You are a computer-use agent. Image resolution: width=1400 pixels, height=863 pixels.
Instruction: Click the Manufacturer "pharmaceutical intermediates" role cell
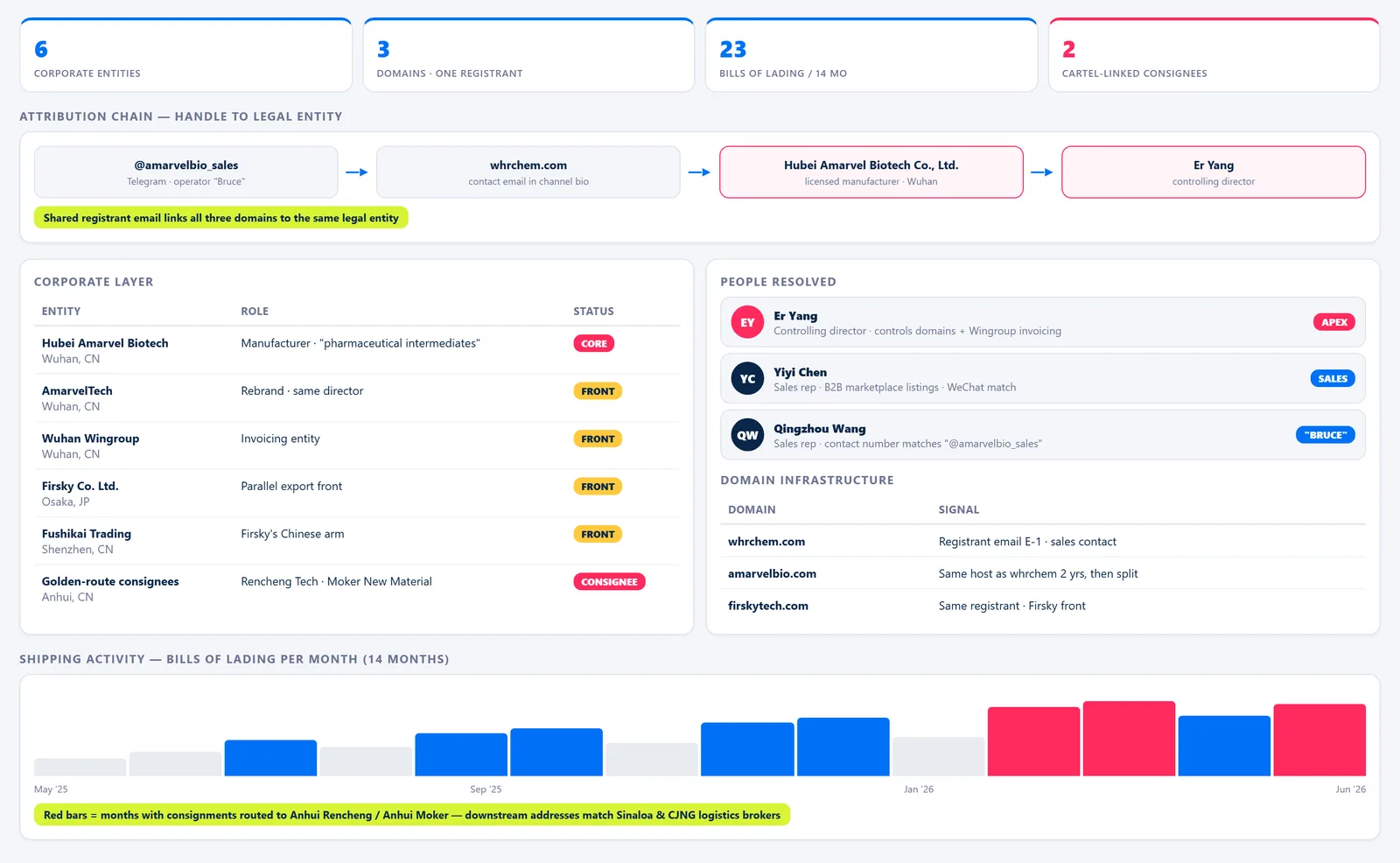coord(360,343)
